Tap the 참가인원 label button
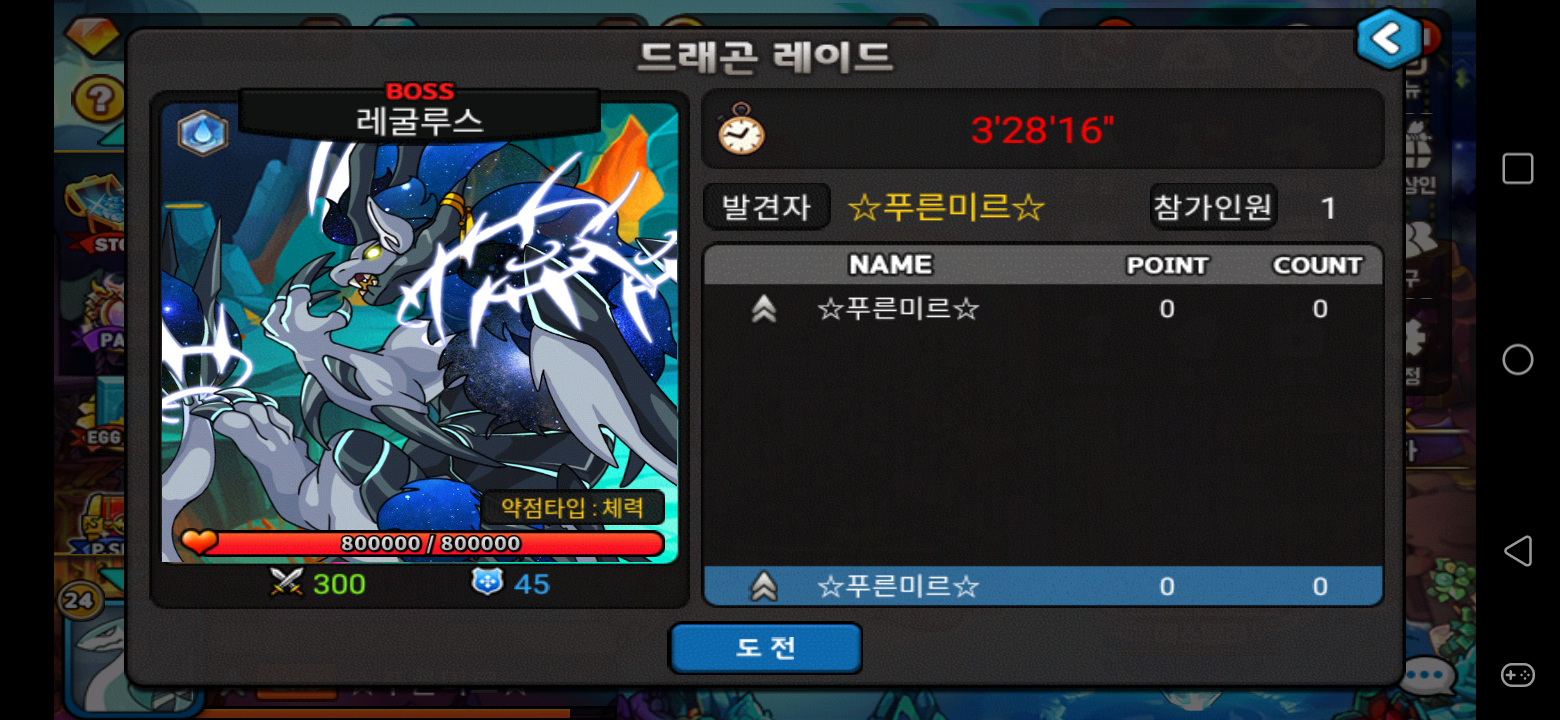1560x720 pixels. [x=1213, y=207]
